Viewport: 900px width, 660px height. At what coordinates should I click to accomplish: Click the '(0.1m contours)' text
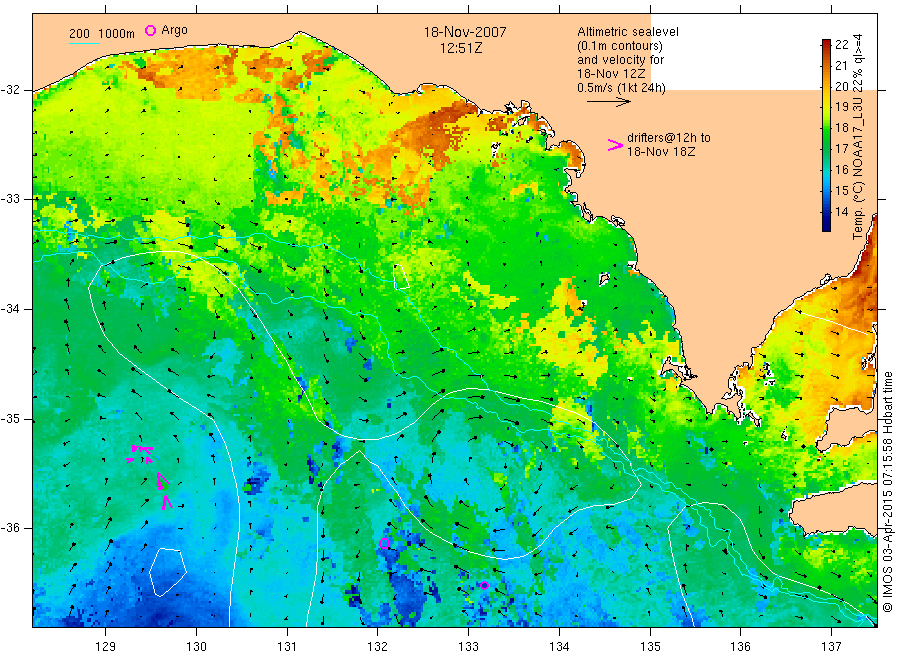click(620, 46)
